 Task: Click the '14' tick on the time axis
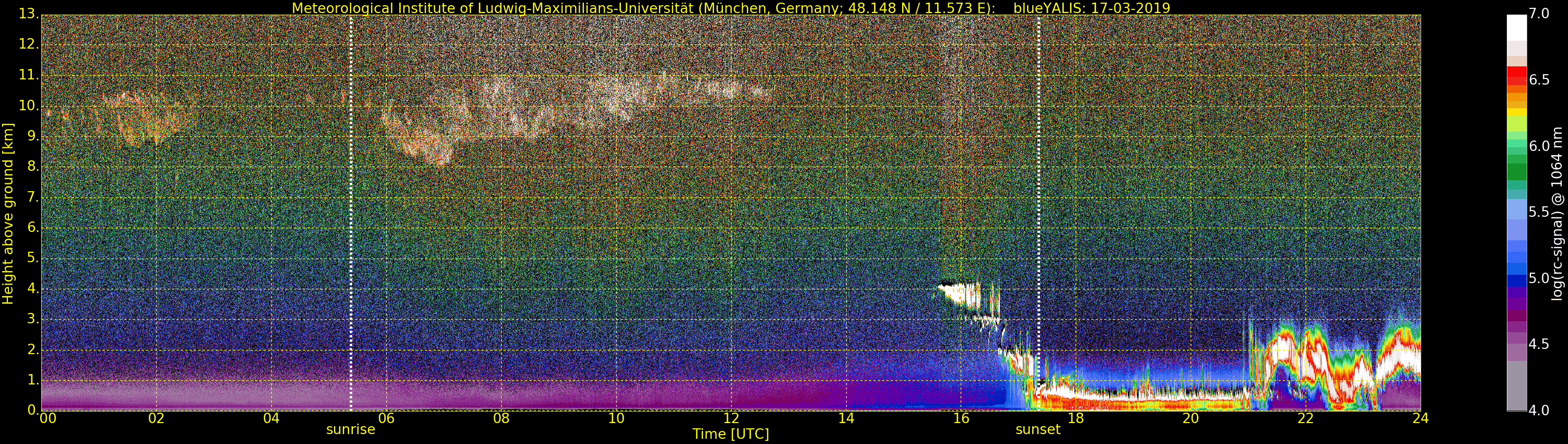click(x=846, y=418)
